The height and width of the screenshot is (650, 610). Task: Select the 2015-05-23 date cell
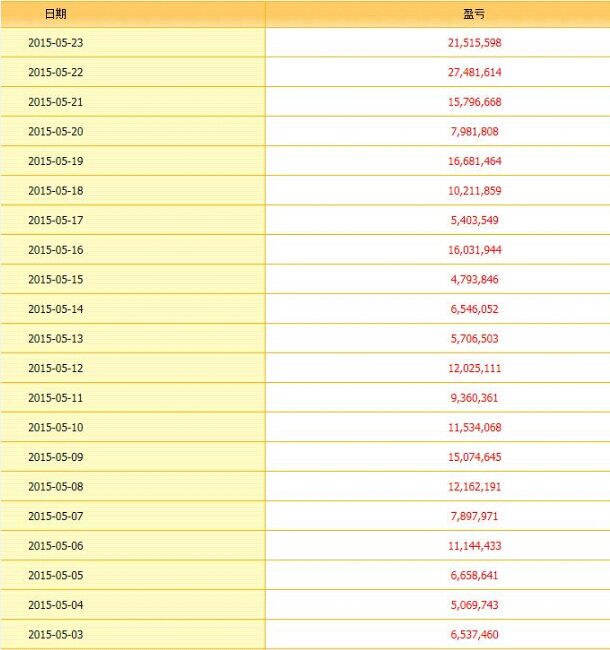(55, 43)
